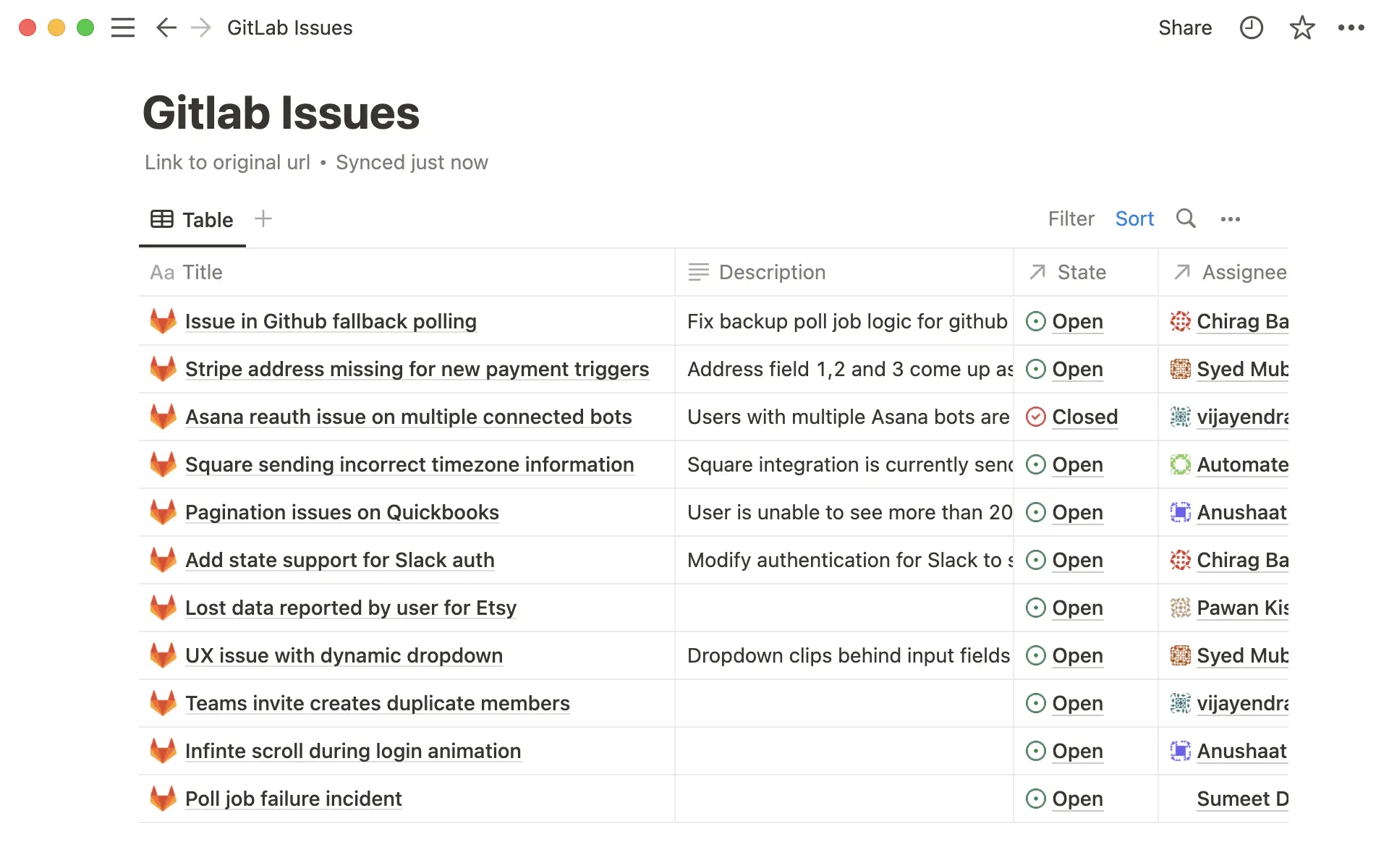Open the State column header menu
The width and height of the screenshot is (1389, 868).
pyautogui.click(x=1081, y=272)
